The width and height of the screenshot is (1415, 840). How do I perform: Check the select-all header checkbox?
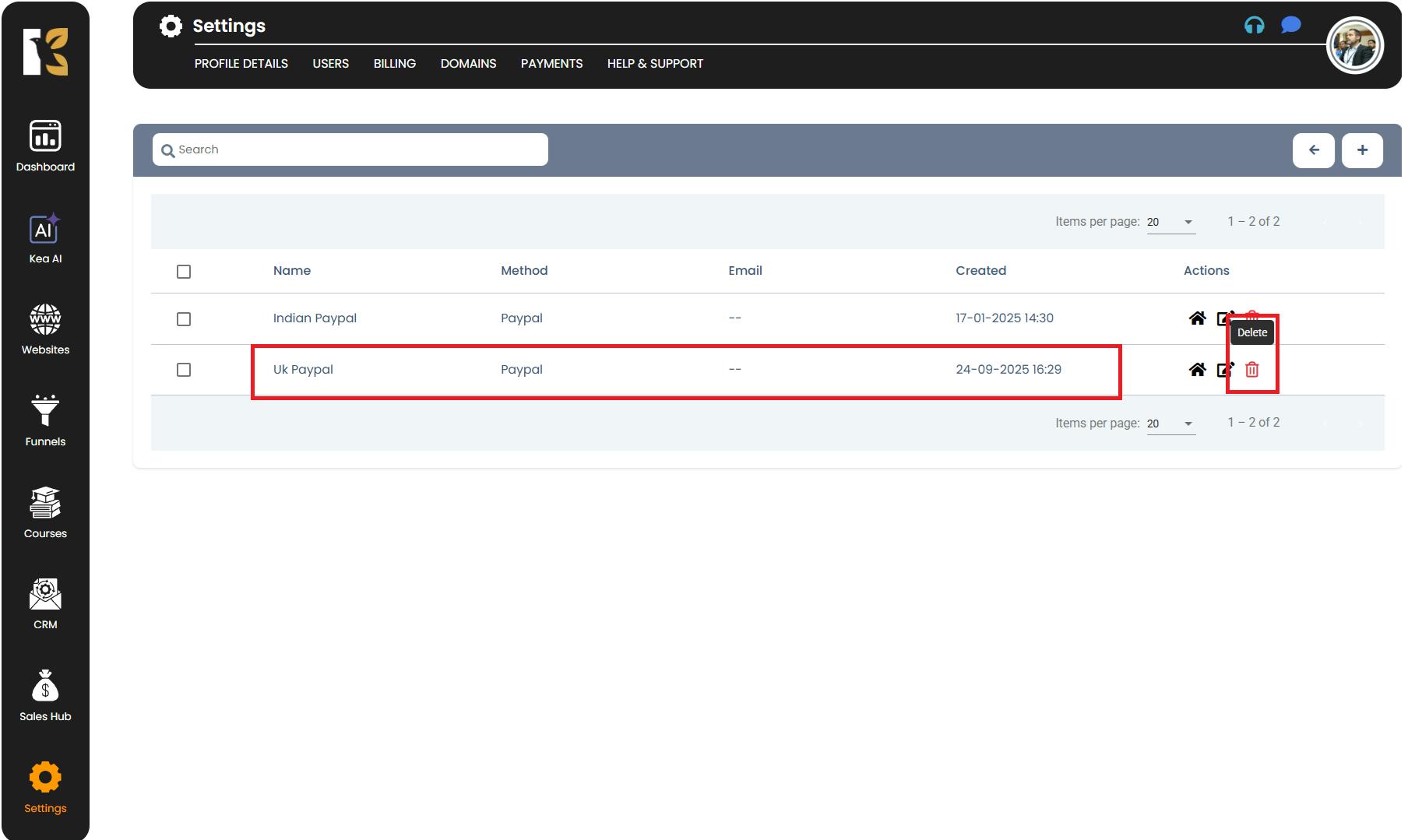[184, 272]
